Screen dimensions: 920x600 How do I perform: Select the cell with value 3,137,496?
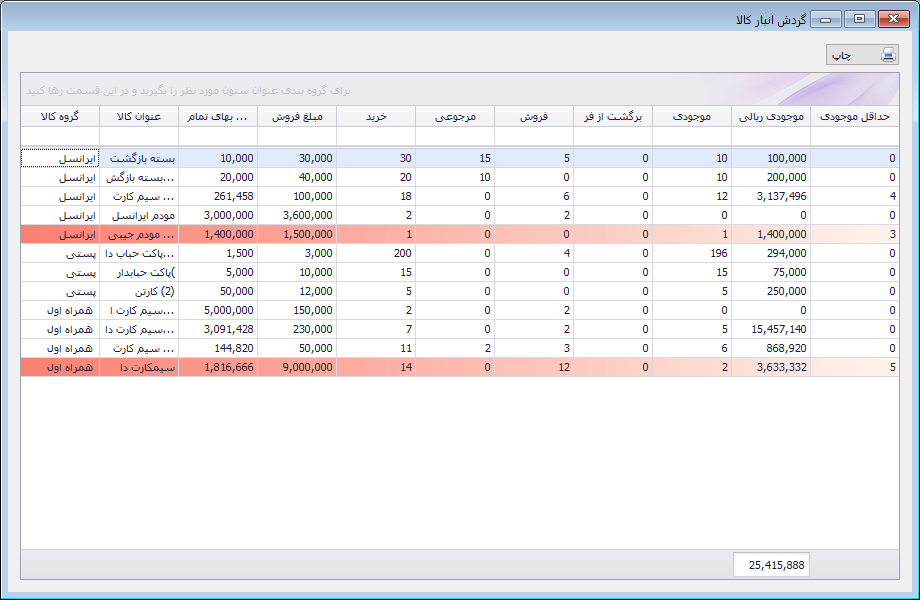(771, 196)
